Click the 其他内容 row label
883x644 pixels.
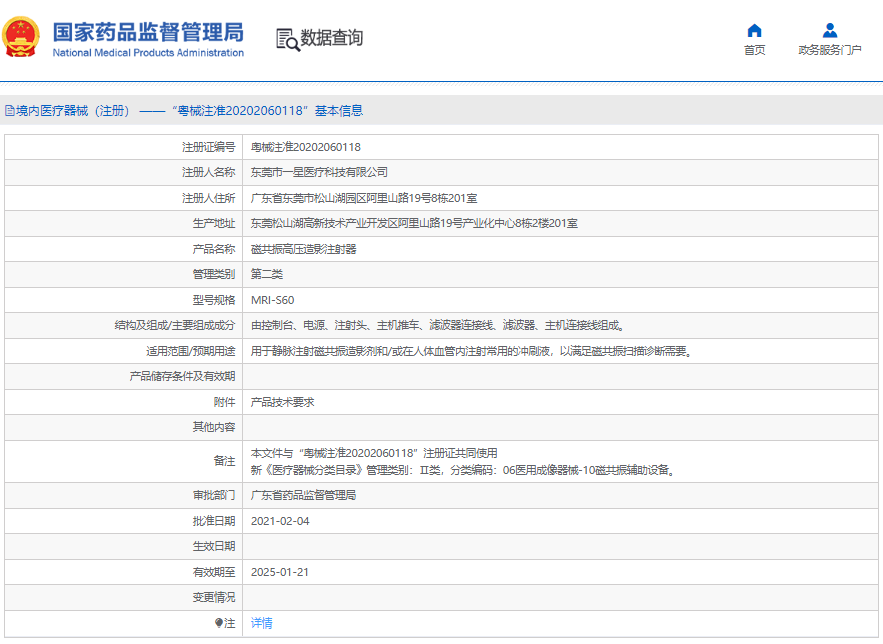click(214, 427)
